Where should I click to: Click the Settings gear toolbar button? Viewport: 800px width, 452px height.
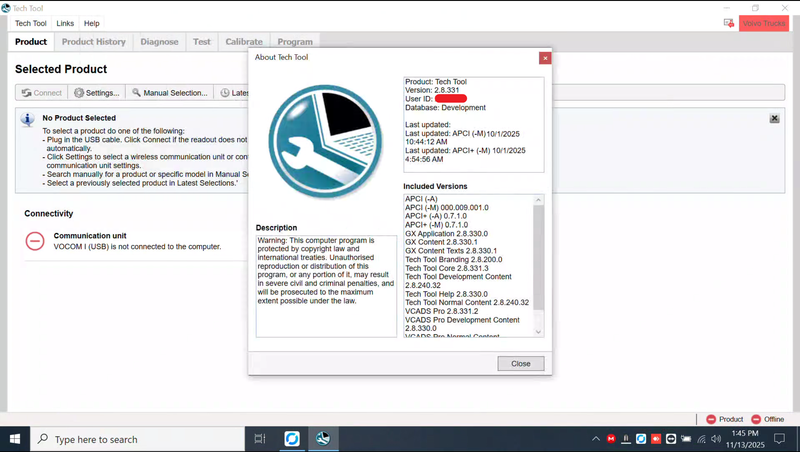click(x=96, y=93)
